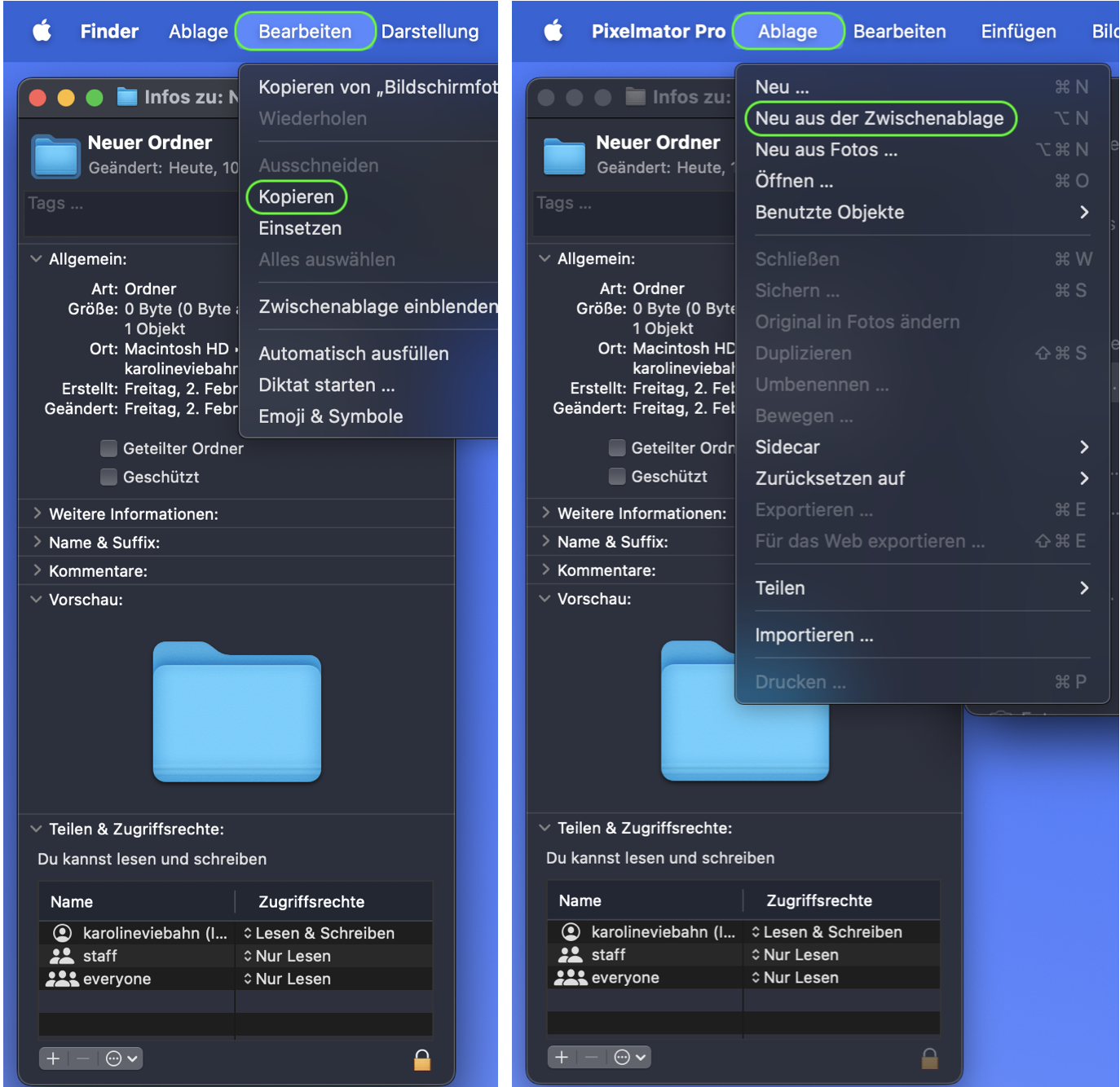Click the lock icon in the Pixelmator screenshot
Screen dimensions: 1120x1087
930,1057
